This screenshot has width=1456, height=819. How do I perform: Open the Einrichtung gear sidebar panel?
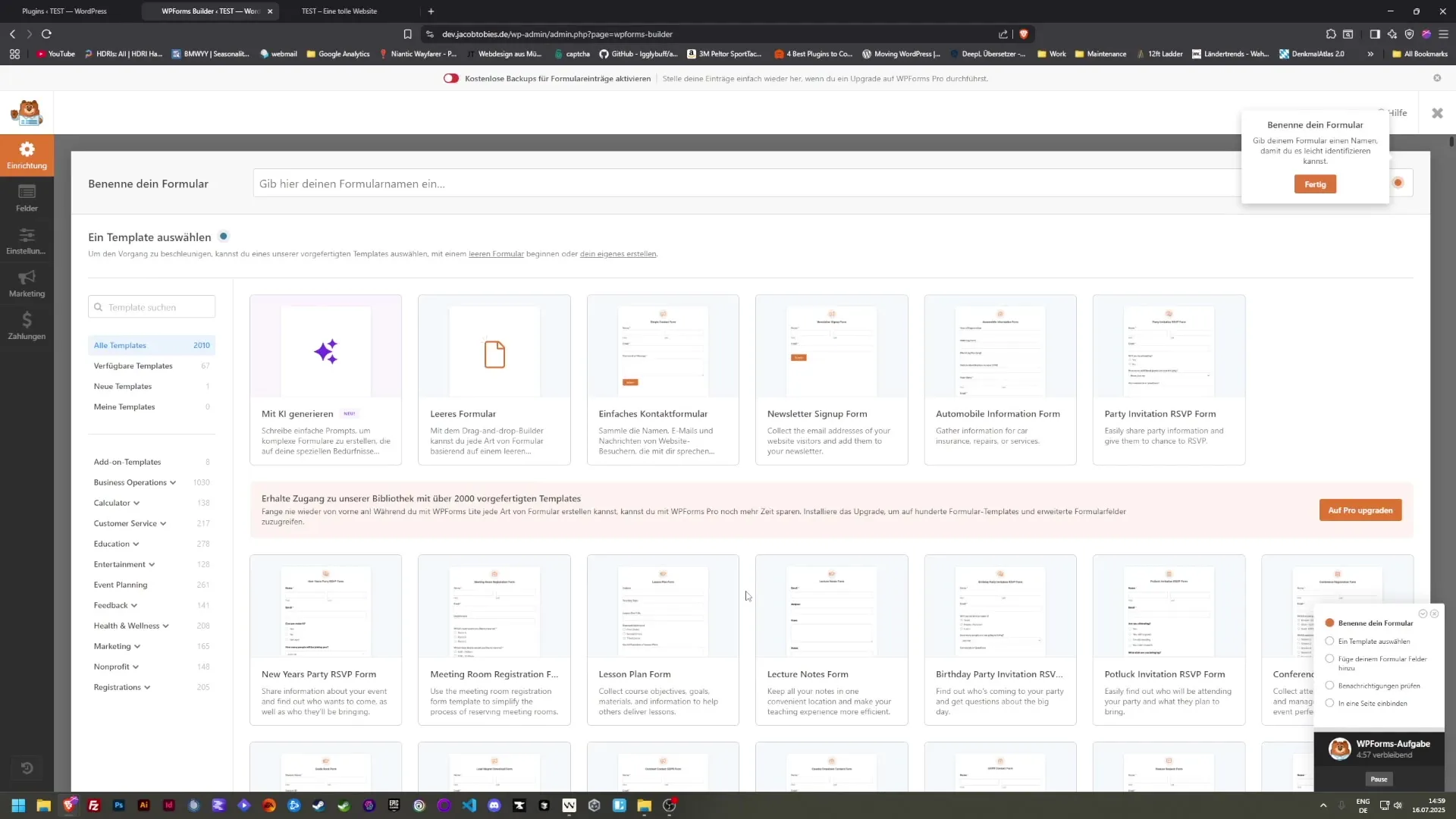(27, 155)
